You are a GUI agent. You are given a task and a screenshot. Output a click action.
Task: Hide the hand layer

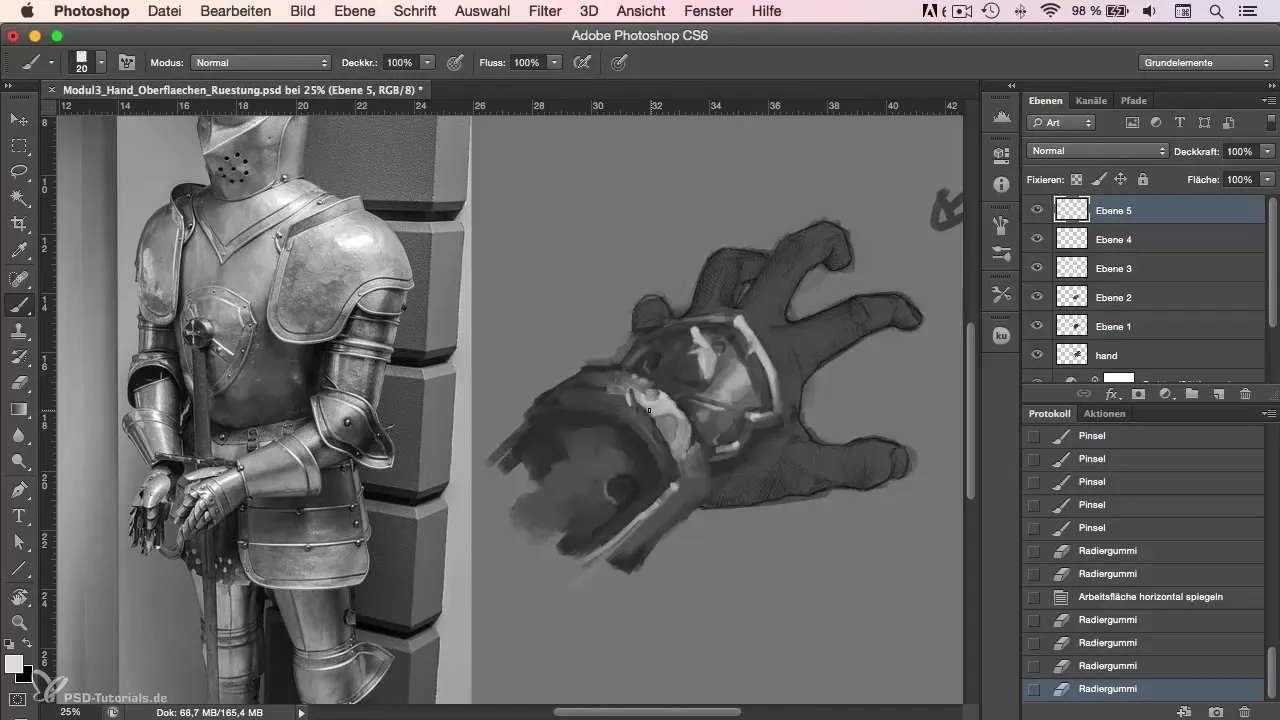coord(1037,355)
